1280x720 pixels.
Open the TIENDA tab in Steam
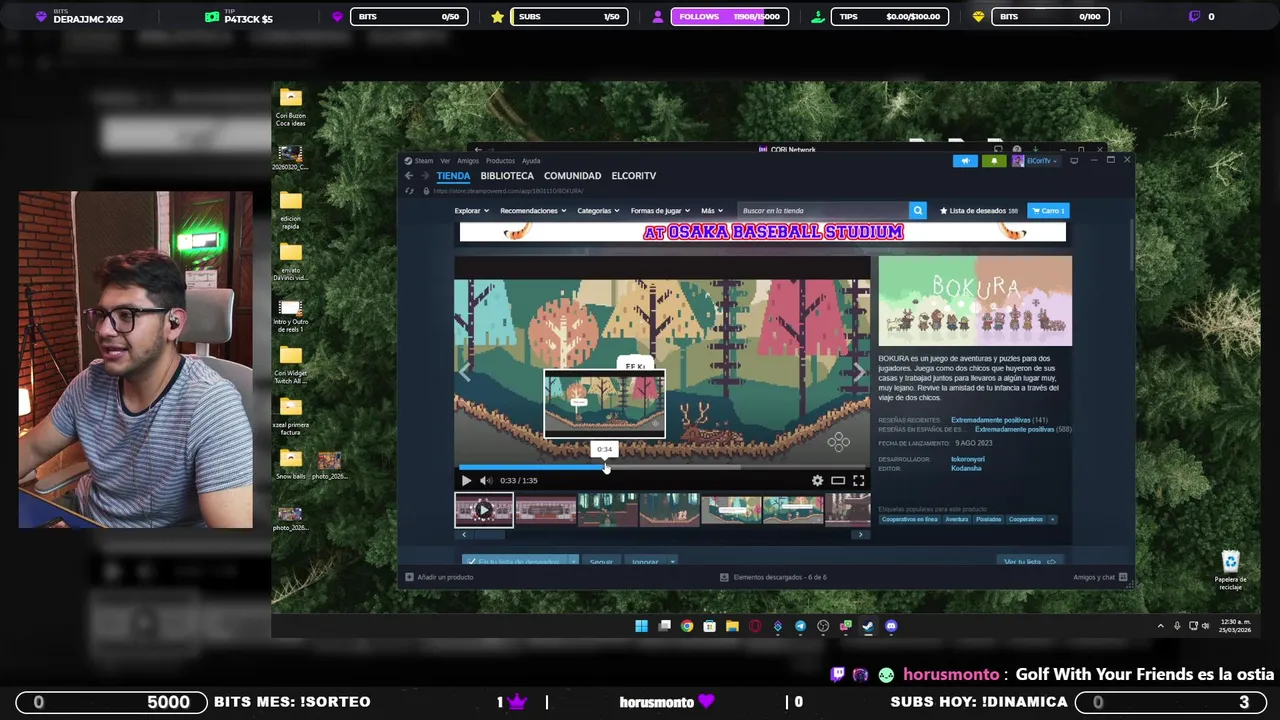point(453,176)
